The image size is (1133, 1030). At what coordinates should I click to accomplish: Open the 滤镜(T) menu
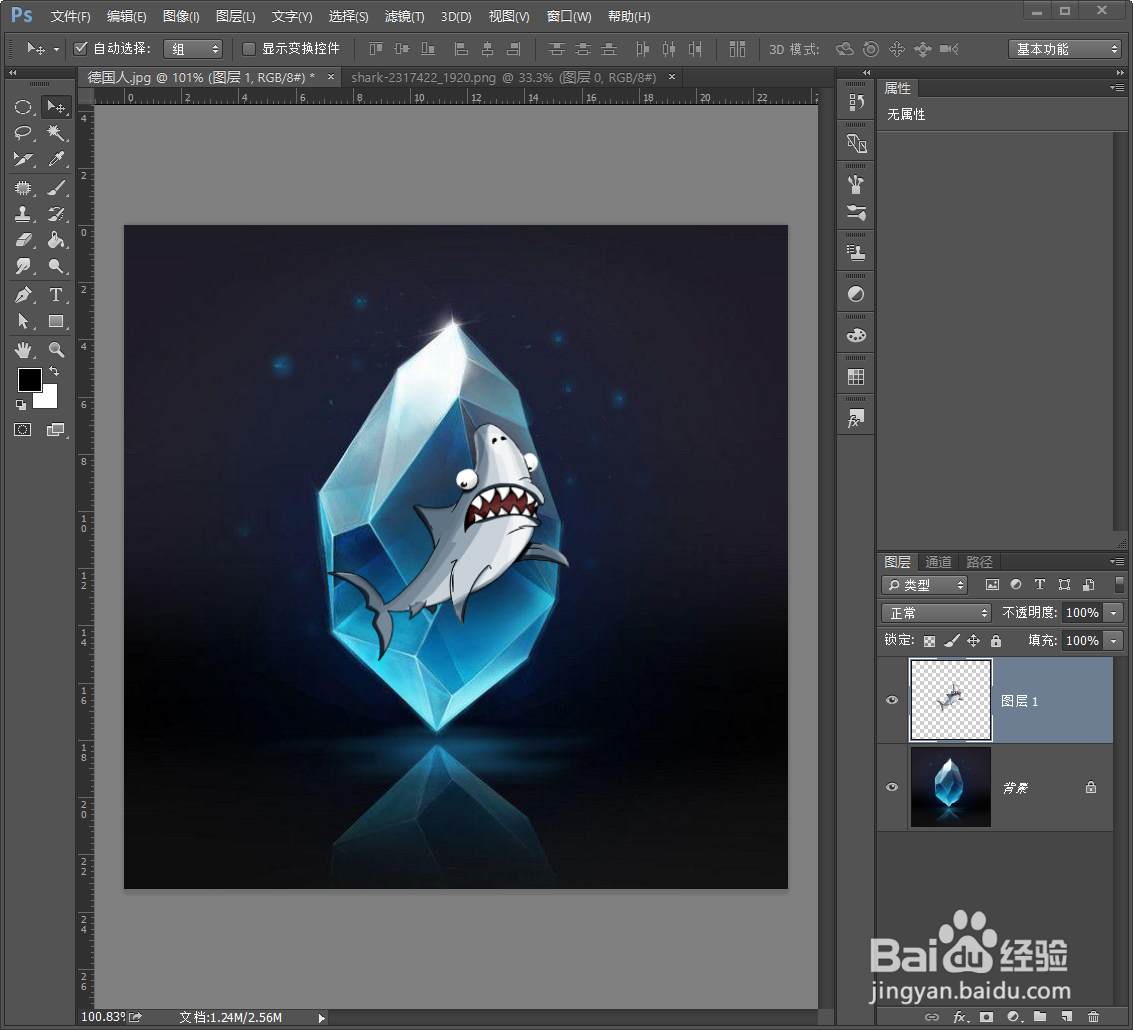pyautogui.click(x=405, y=16)
